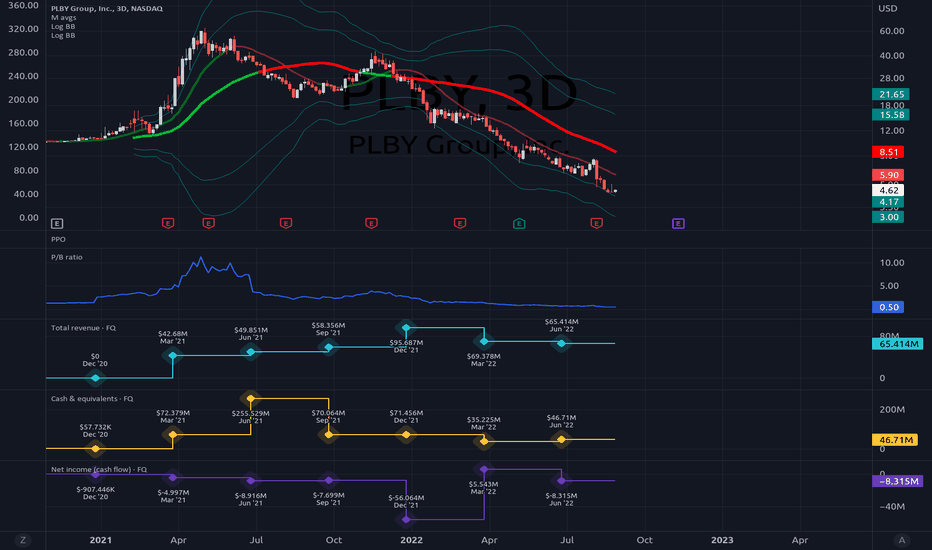Click the Z timezone button bottom-left
The width and height of the screenshot is (932, 550).
(x=23, y=540)
